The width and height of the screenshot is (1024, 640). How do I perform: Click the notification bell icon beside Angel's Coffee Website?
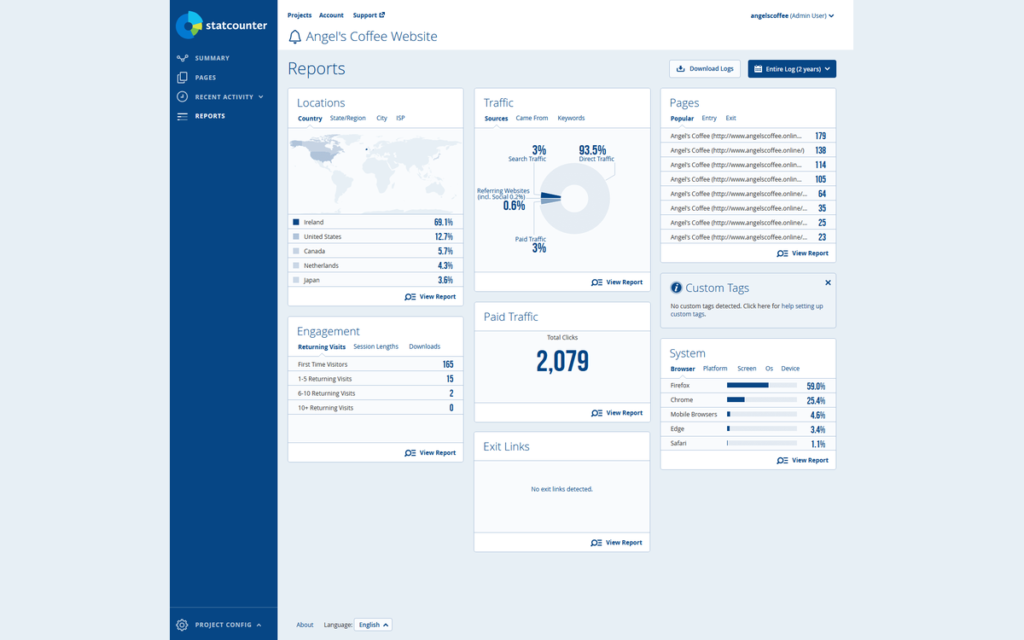click(x=295, y=37)
